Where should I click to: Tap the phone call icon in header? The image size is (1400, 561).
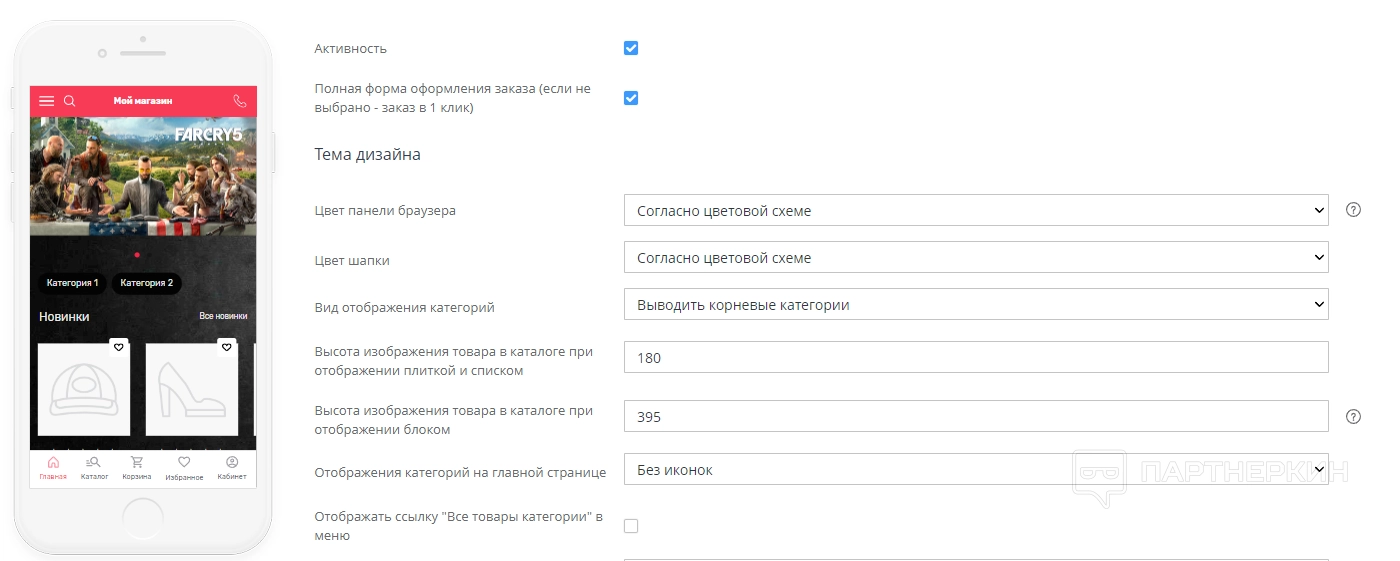coord(240,101)
